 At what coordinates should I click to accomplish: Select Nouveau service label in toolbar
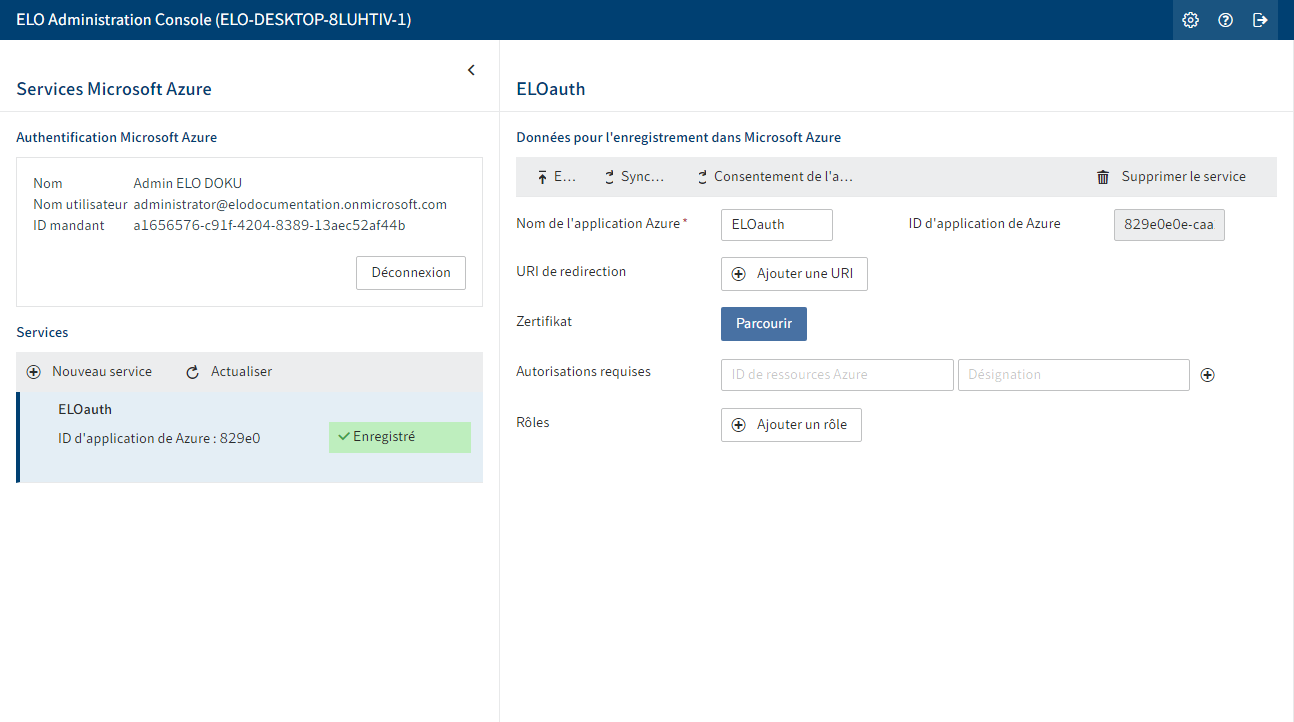[102, 371]
